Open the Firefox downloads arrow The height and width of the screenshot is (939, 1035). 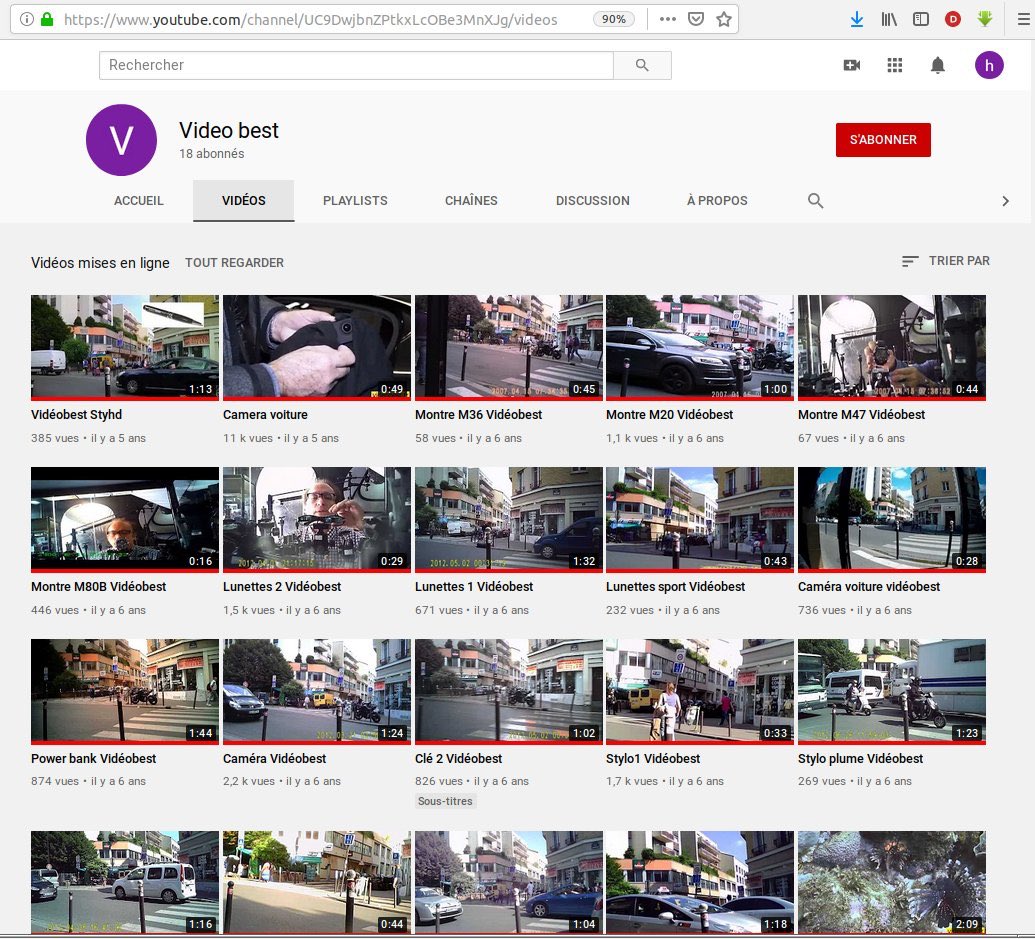(857, 19)
